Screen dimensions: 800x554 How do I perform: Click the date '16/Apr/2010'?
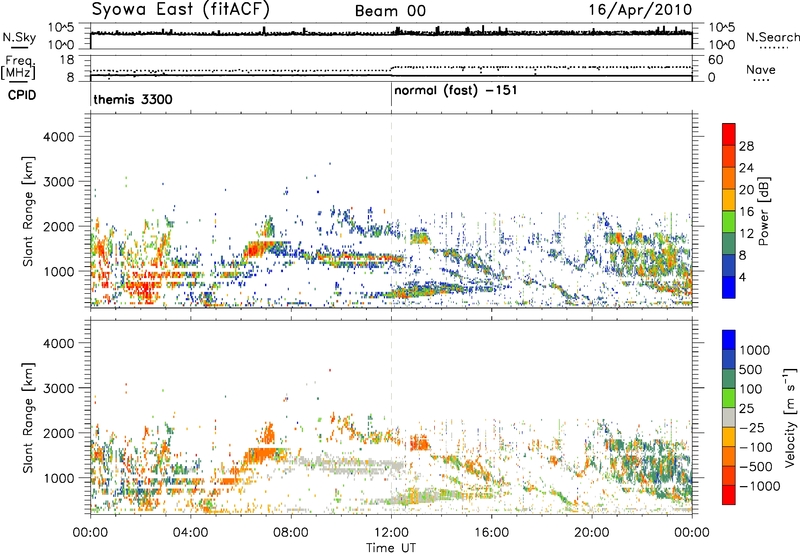coord(640,10)
